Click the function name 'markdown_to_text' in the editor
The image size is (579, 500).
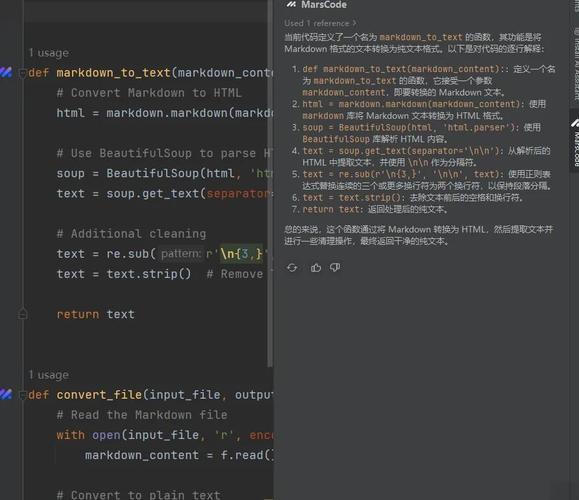(113, 73)
